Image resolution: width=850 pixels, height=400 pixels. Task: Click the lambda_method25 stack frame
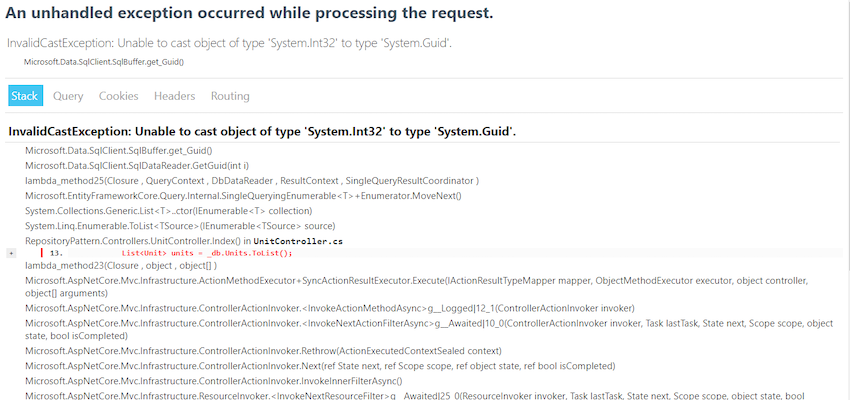click(252, 180)
